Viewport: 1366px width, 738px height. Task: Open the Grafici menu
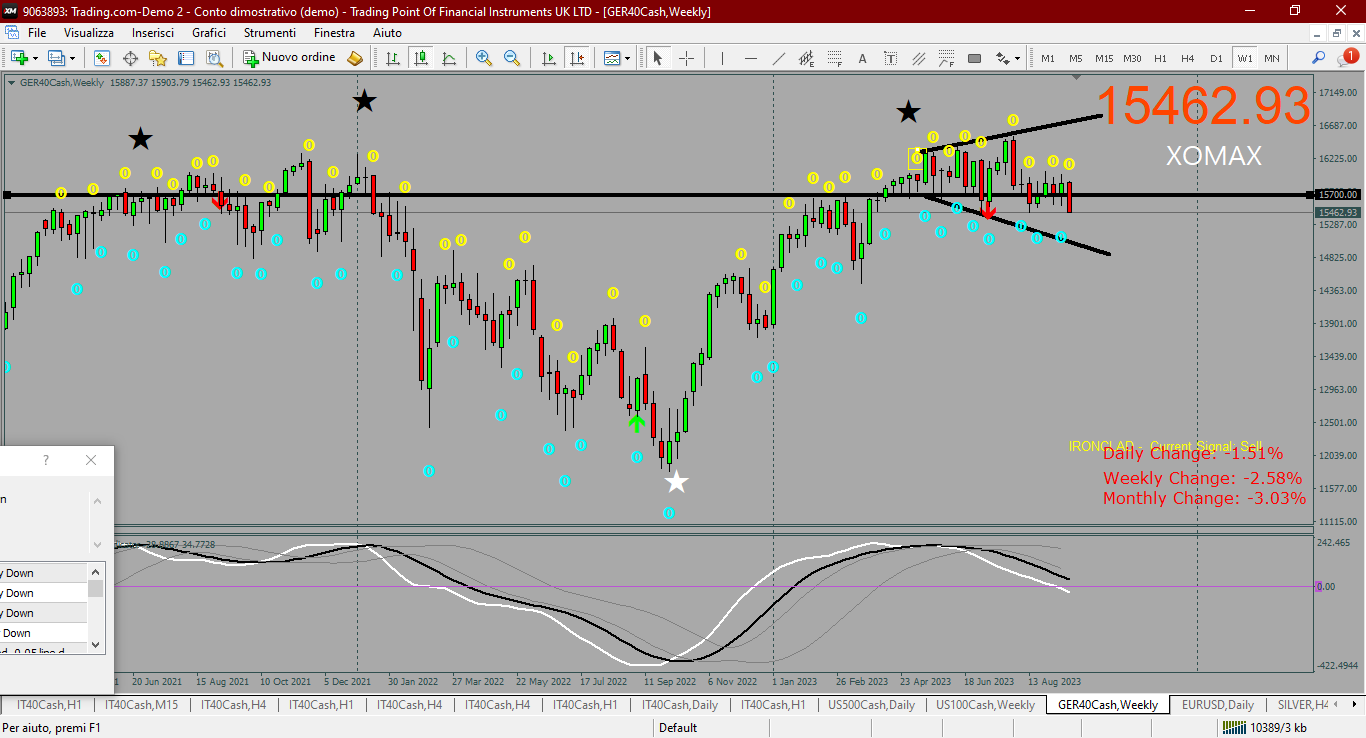[x=209, y=33]
